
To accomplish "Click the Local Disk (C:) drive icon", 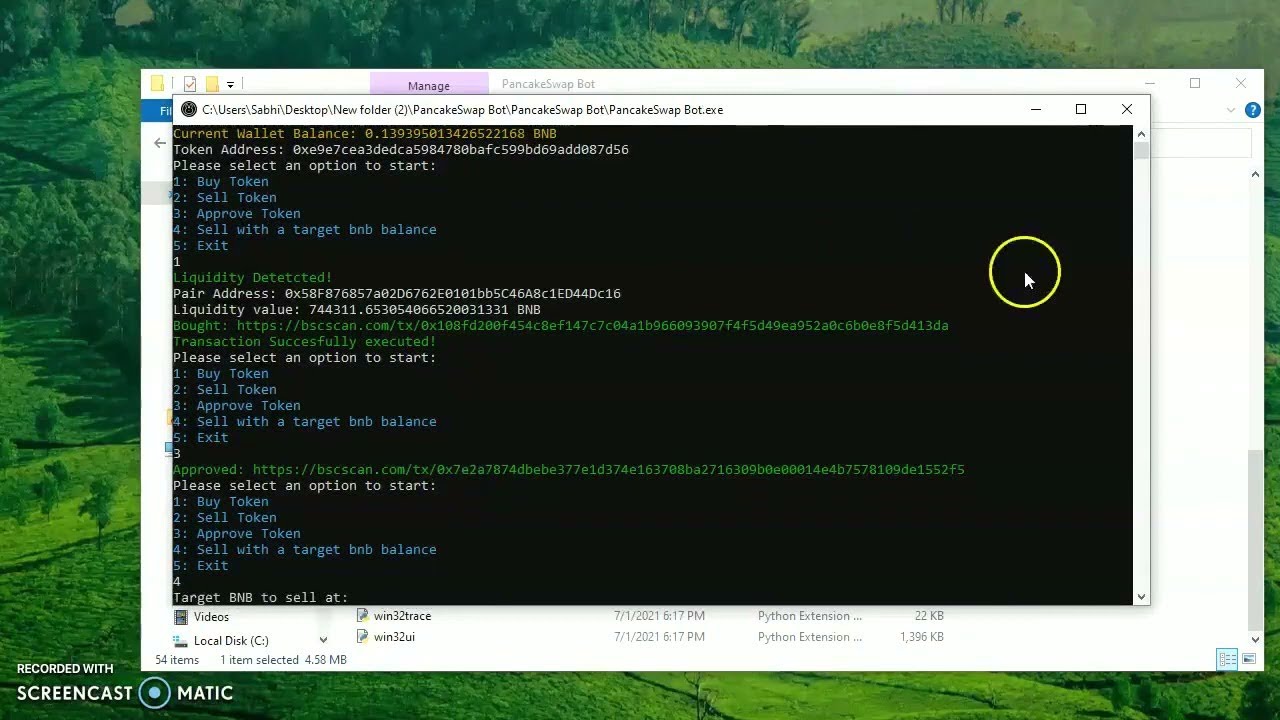I will click(180, 641).
